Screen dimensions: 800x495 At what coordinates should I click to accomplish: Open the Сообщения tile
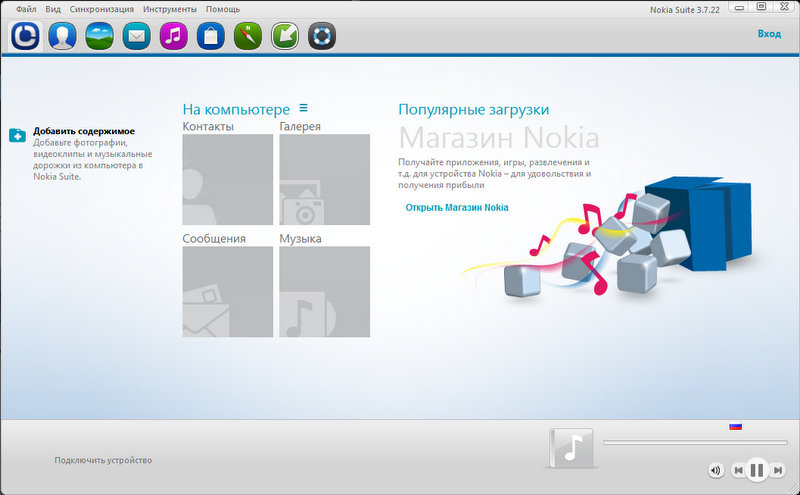click(x=228, y=291)
